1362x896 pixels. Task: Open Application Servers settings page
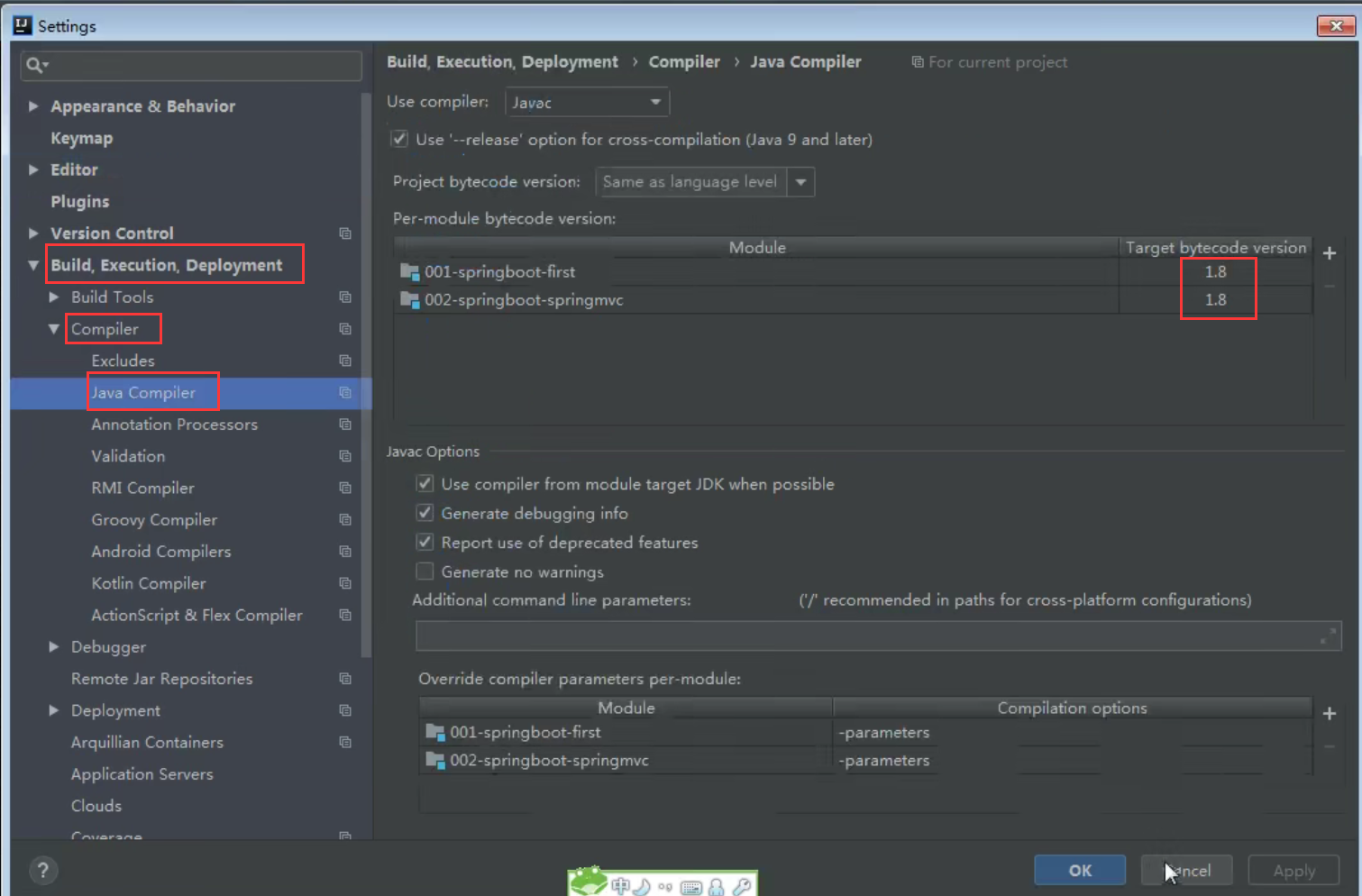click(x=142, y=773)
